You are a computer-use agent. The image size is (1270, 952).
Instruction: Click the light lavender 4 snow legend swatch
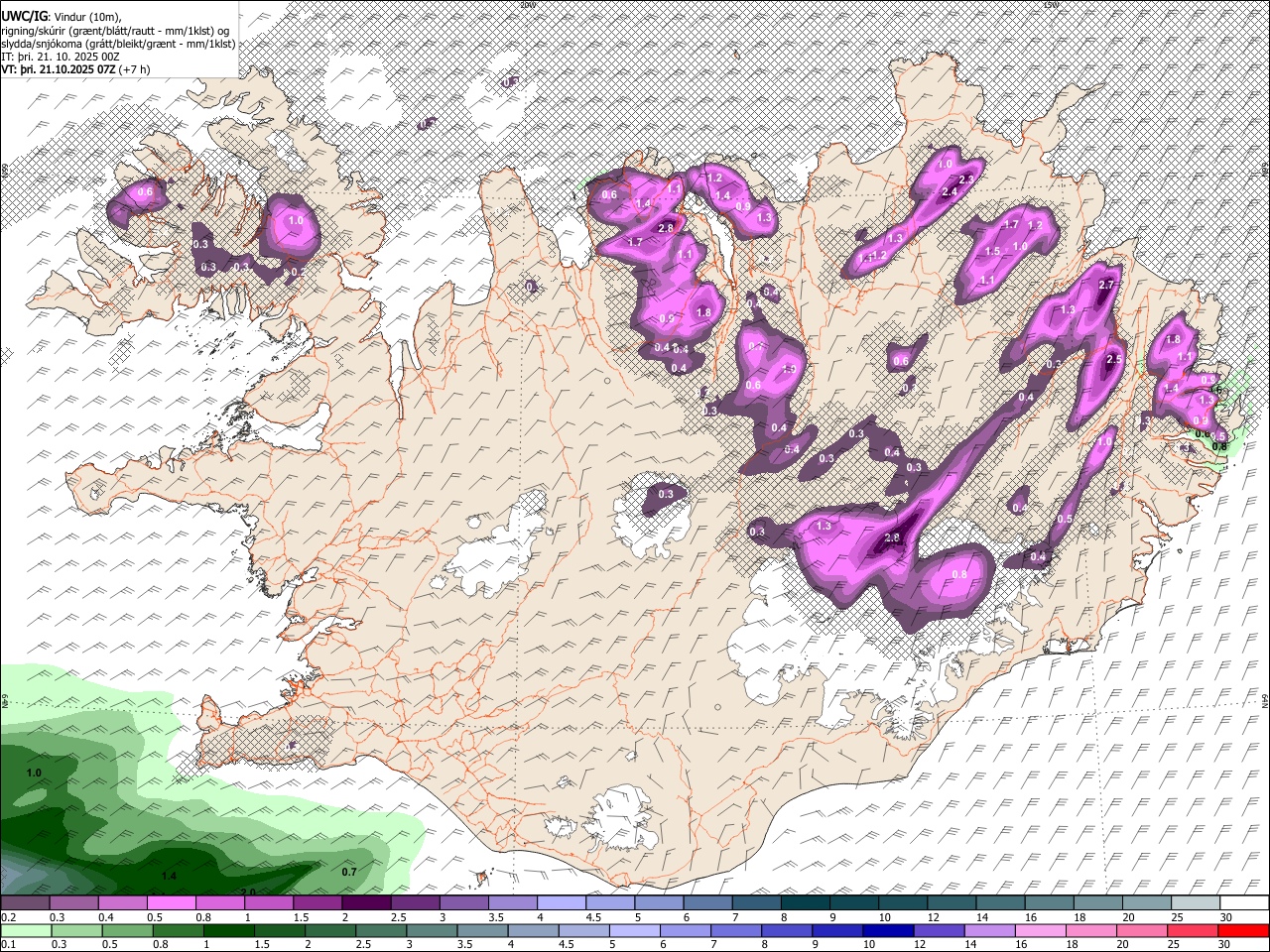pyautogui.click(x=562, y=903)
